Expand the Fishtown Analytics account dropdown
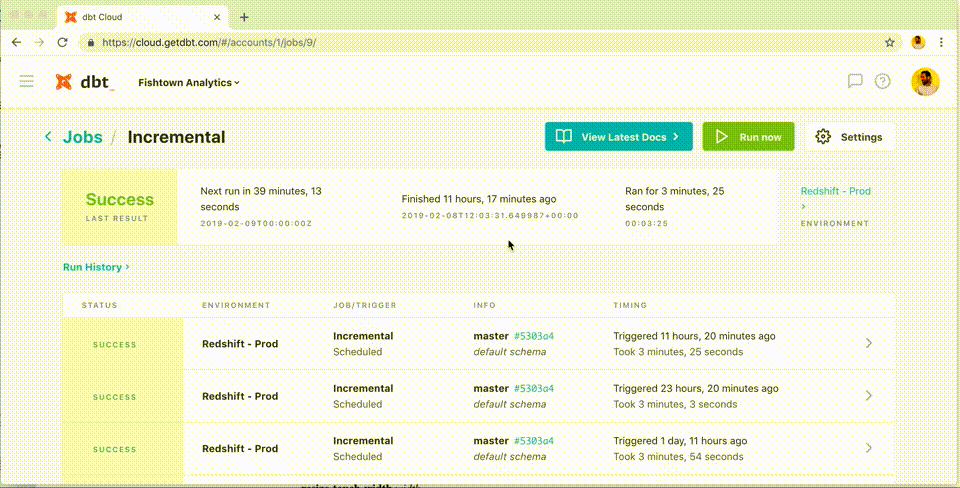This screenshot has height=488, width=960. point(189,83)
